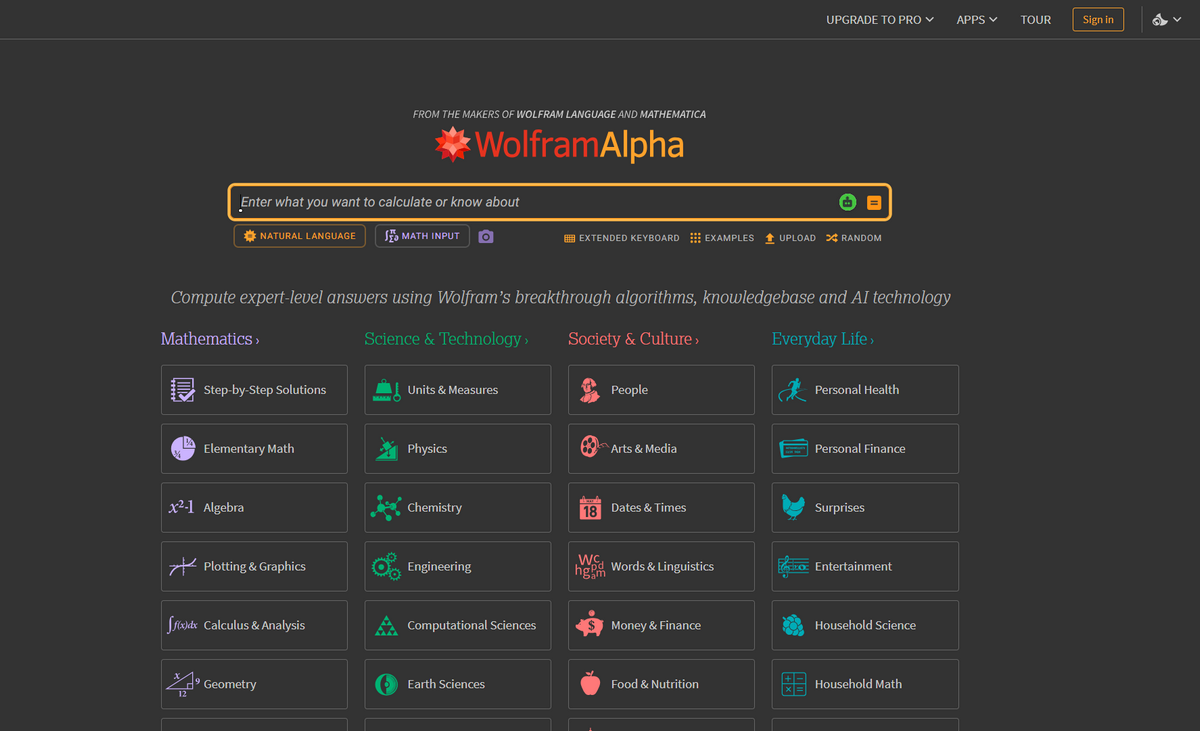Open the Science & Technology section heading
Image resolution: width=1200 pixels, height=731 pixels.
point(446,339)
